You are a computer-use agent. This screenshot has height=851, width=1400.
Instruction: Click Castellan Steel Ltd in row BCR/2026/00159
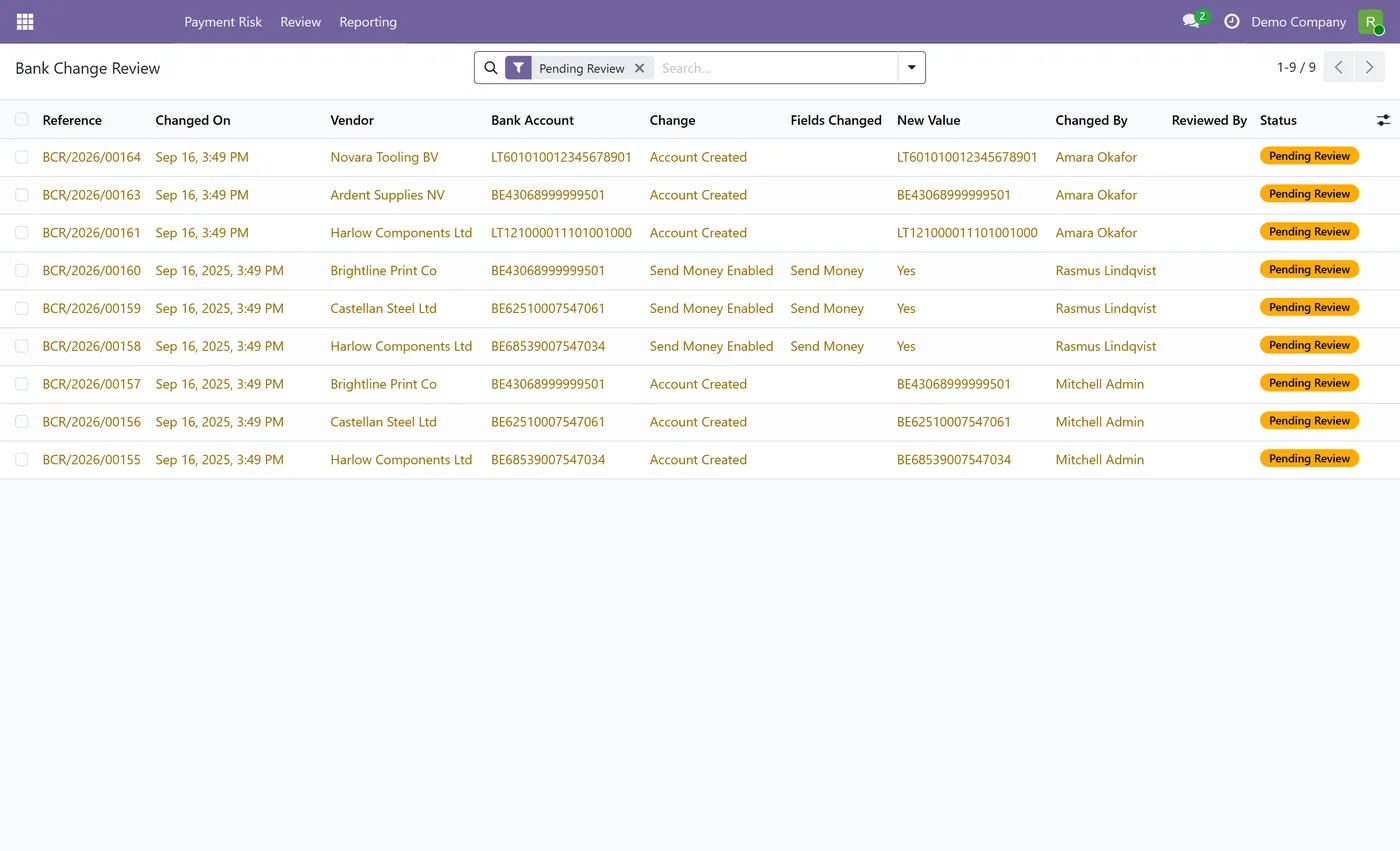[383, 308]
